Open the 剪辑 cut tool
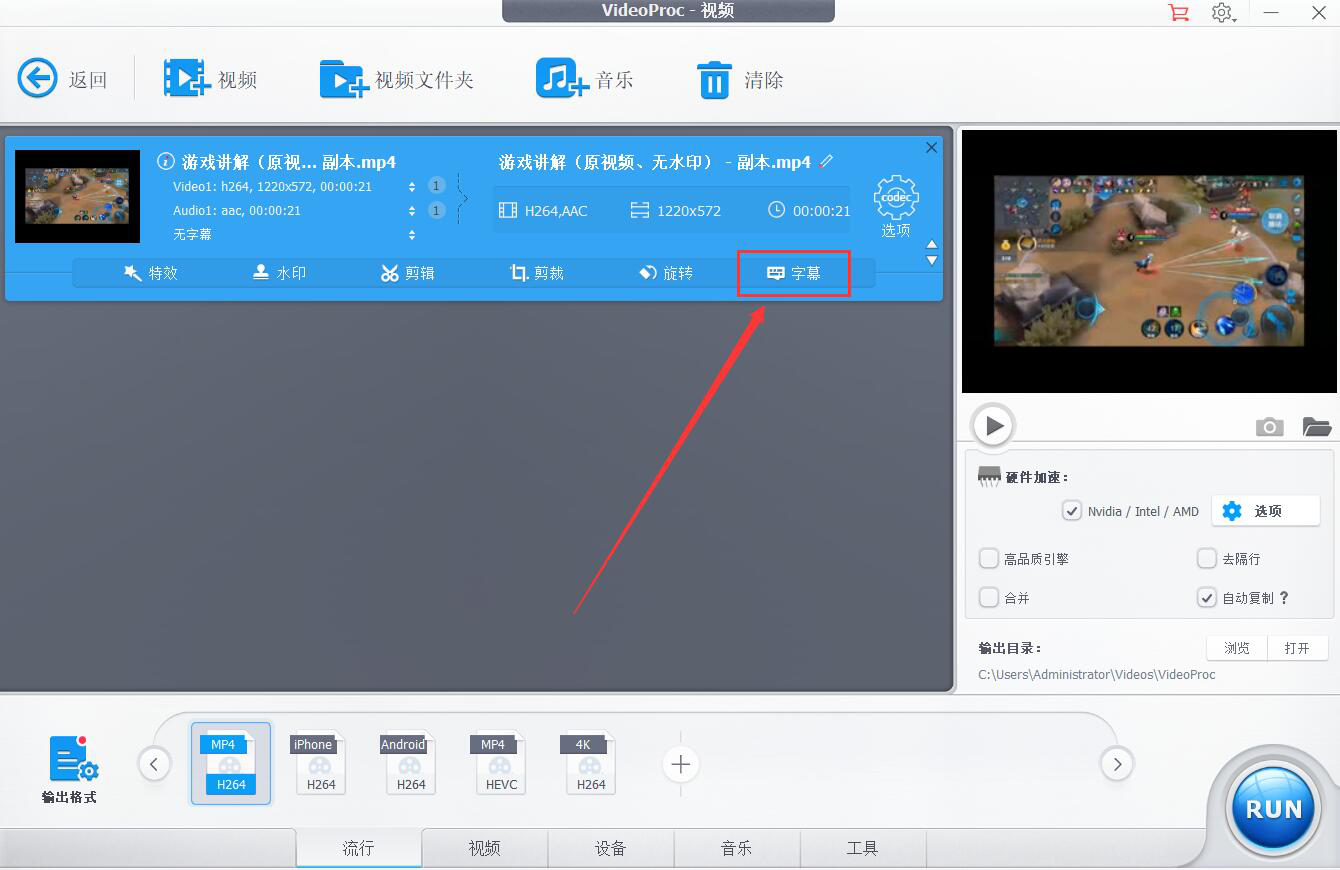Viewport: 1340px width, 870px height. pyautogui.click(x=407, y=273)
